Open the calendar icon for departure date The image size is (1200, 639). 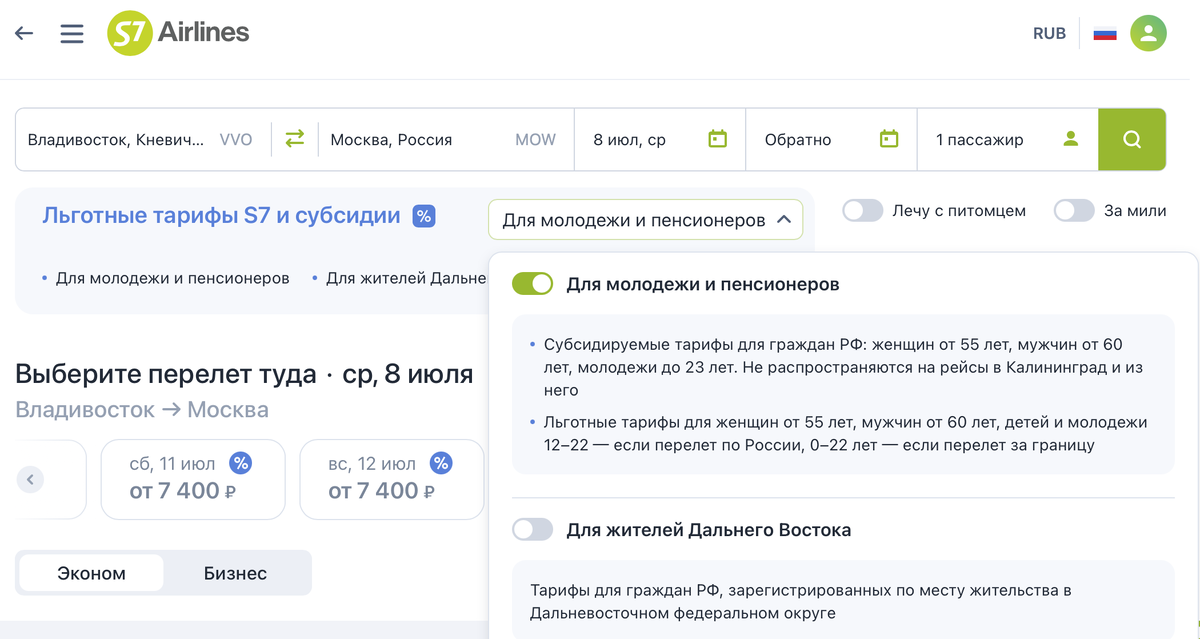point(717,139)
